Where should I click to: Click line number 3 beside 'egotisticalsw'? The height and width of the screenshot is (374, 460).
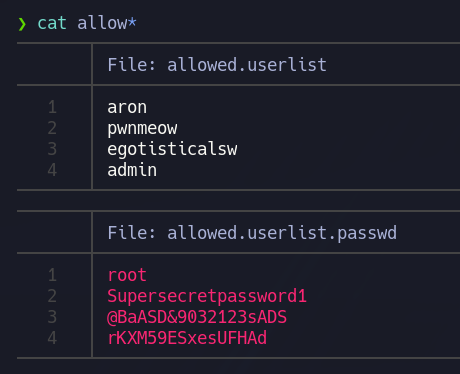(x=52, y=149)
